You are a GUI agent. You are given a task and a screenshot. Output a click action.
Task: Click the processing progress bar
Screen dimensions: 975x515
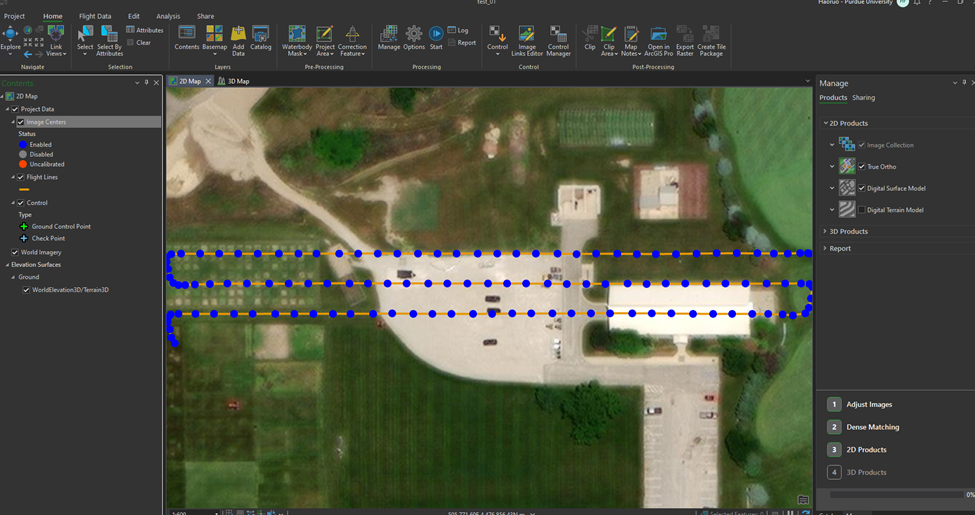coord(895,494)
